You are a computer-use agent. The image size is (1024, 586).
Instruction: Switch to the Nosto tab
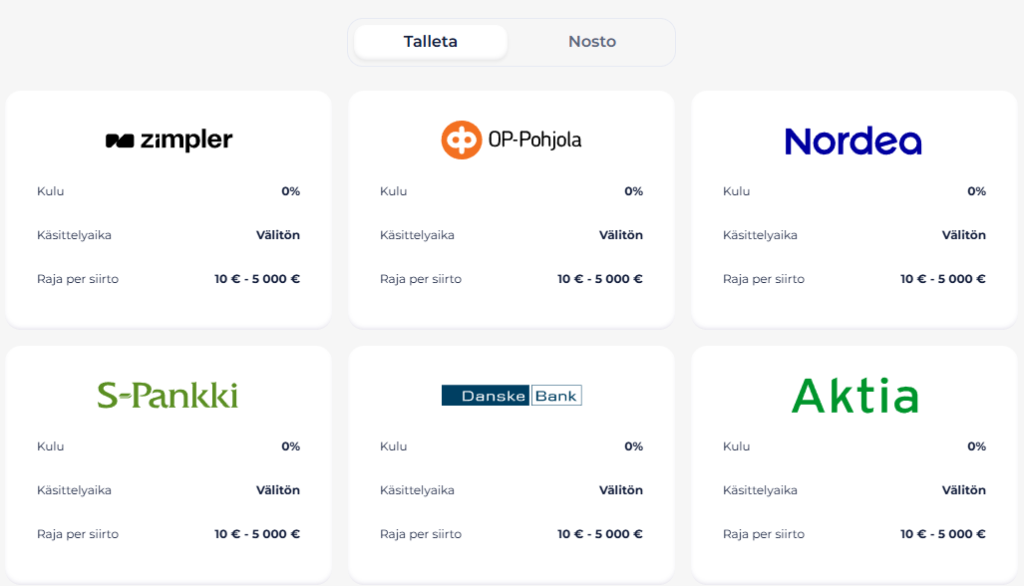(x=592, y=42)
